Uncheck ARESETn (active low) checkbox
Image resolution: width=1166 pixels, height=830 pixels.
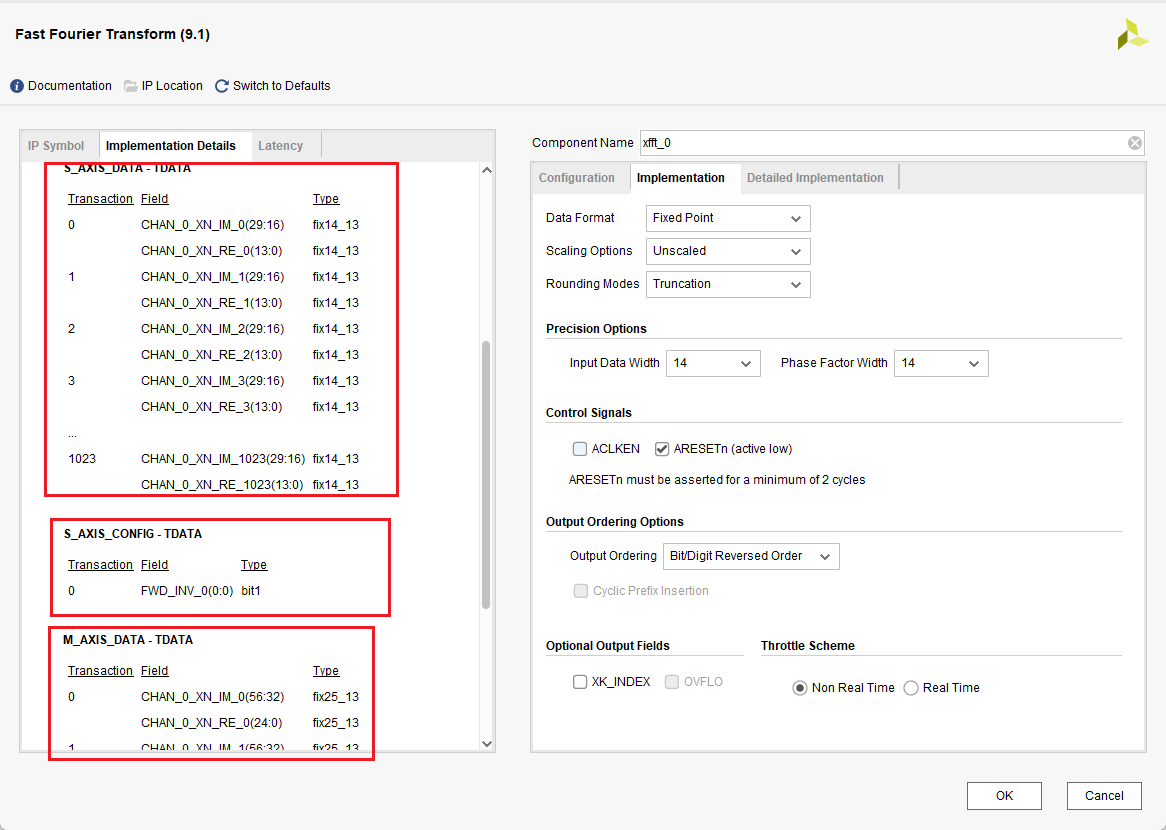tap(662, 449)
